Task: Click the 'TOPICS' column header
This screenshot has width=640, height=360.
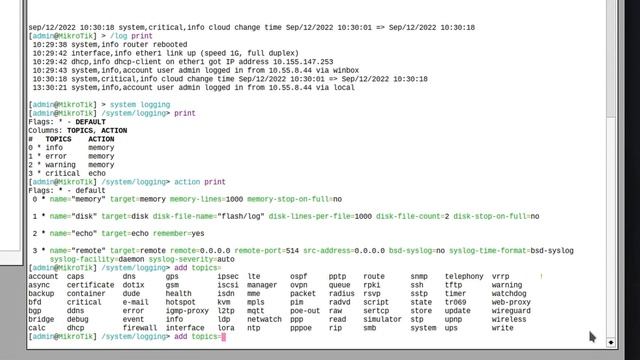Action: [x=58, y=139]
